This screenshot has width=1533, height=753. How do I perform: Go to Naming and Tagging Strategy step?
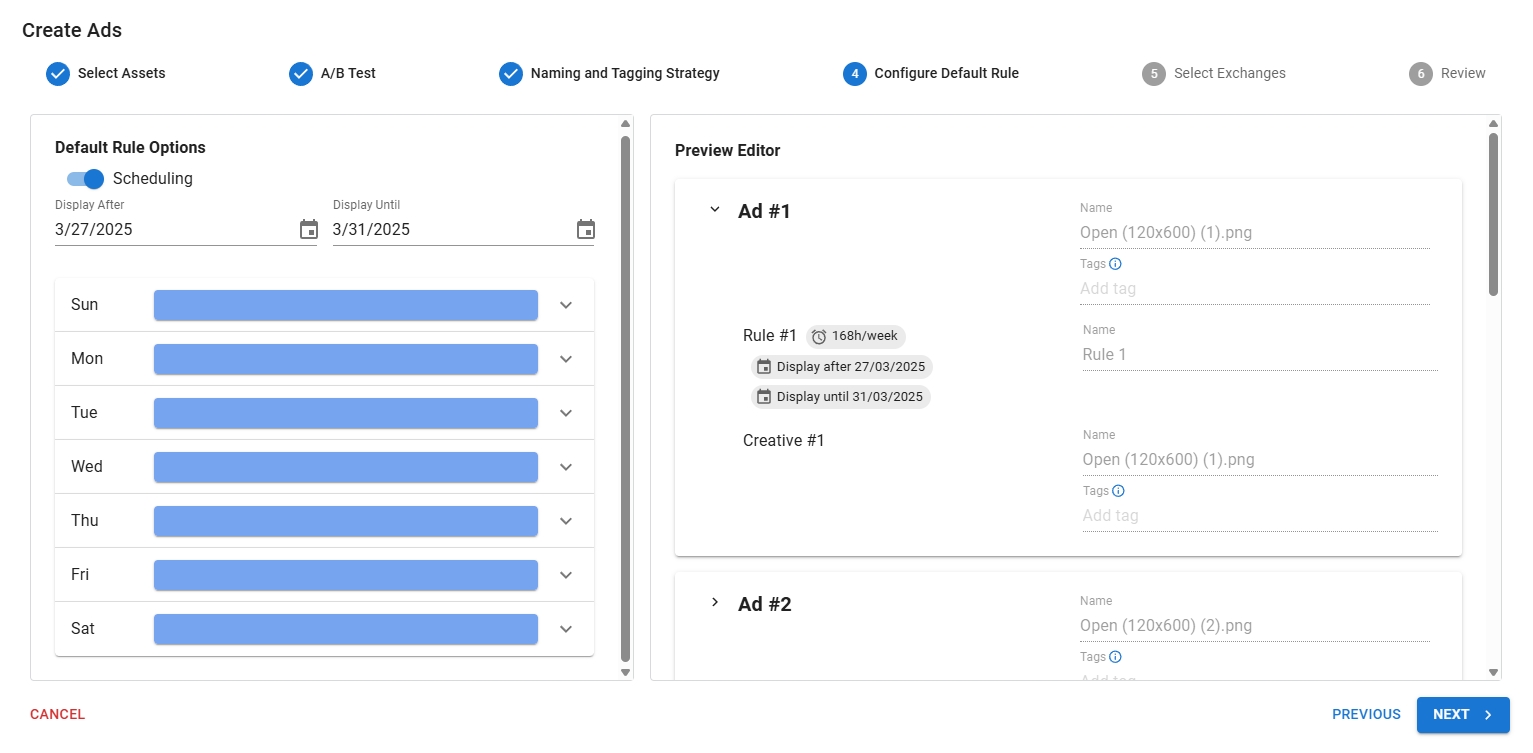(610, 74)
